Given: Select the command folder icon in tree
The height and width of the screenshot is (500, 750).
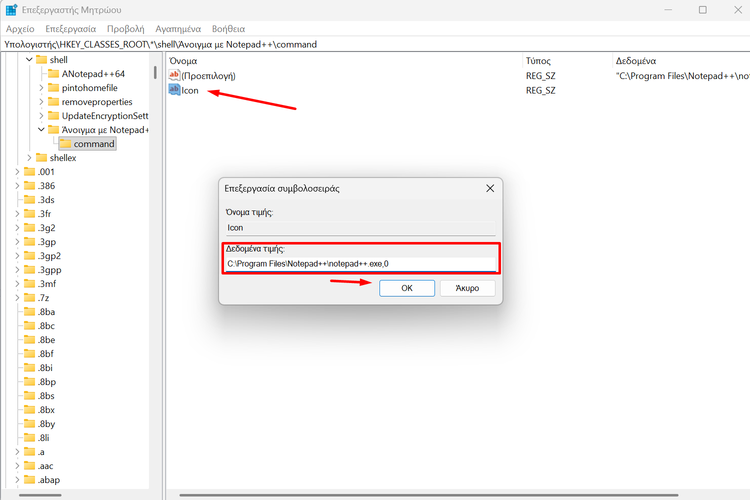Looking at the screenshot, I should (65, 144).
